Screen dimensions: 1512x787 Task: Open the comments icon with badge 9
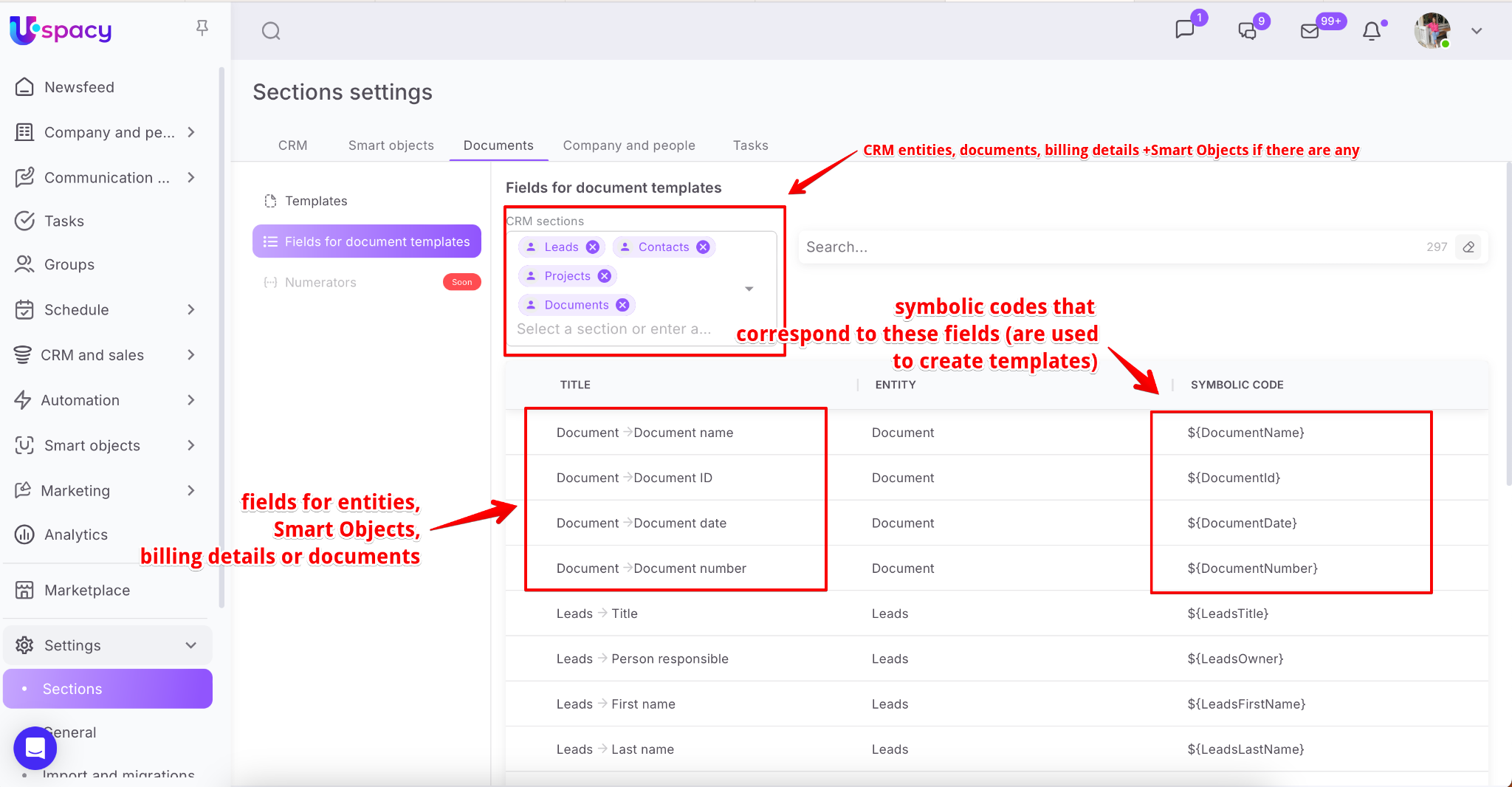click(1247, 30)
